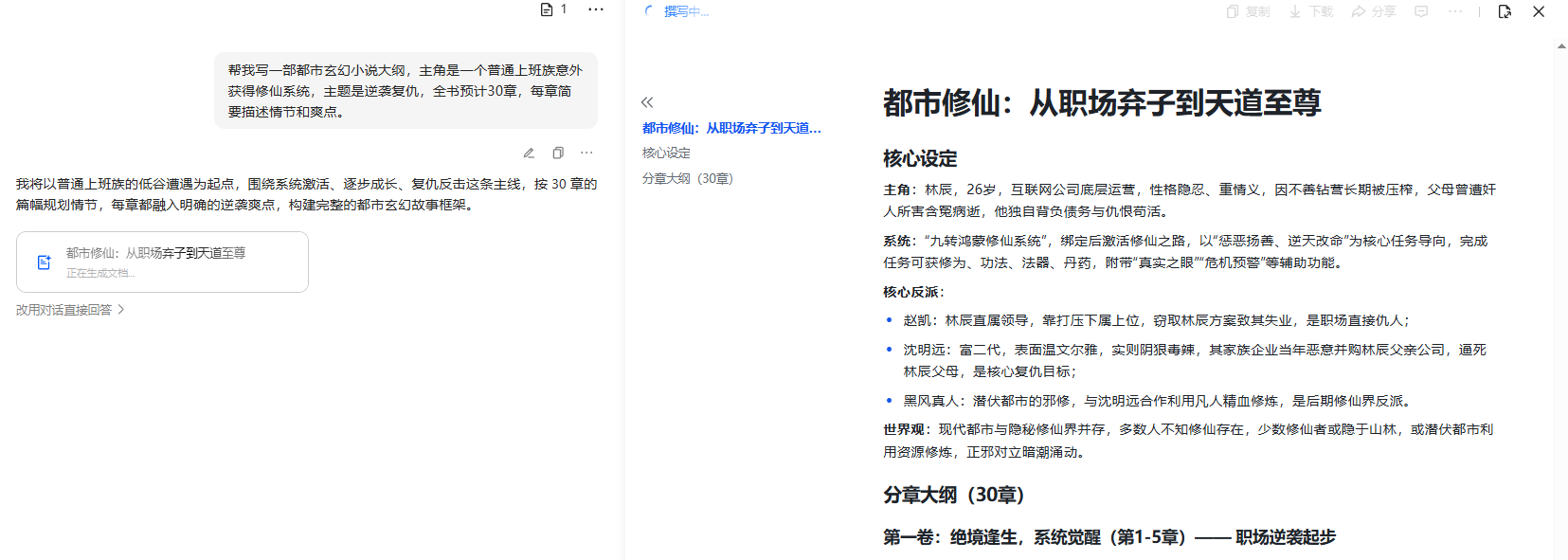Close the document preview panel
1568x560 pixels.
[1539, 11]
